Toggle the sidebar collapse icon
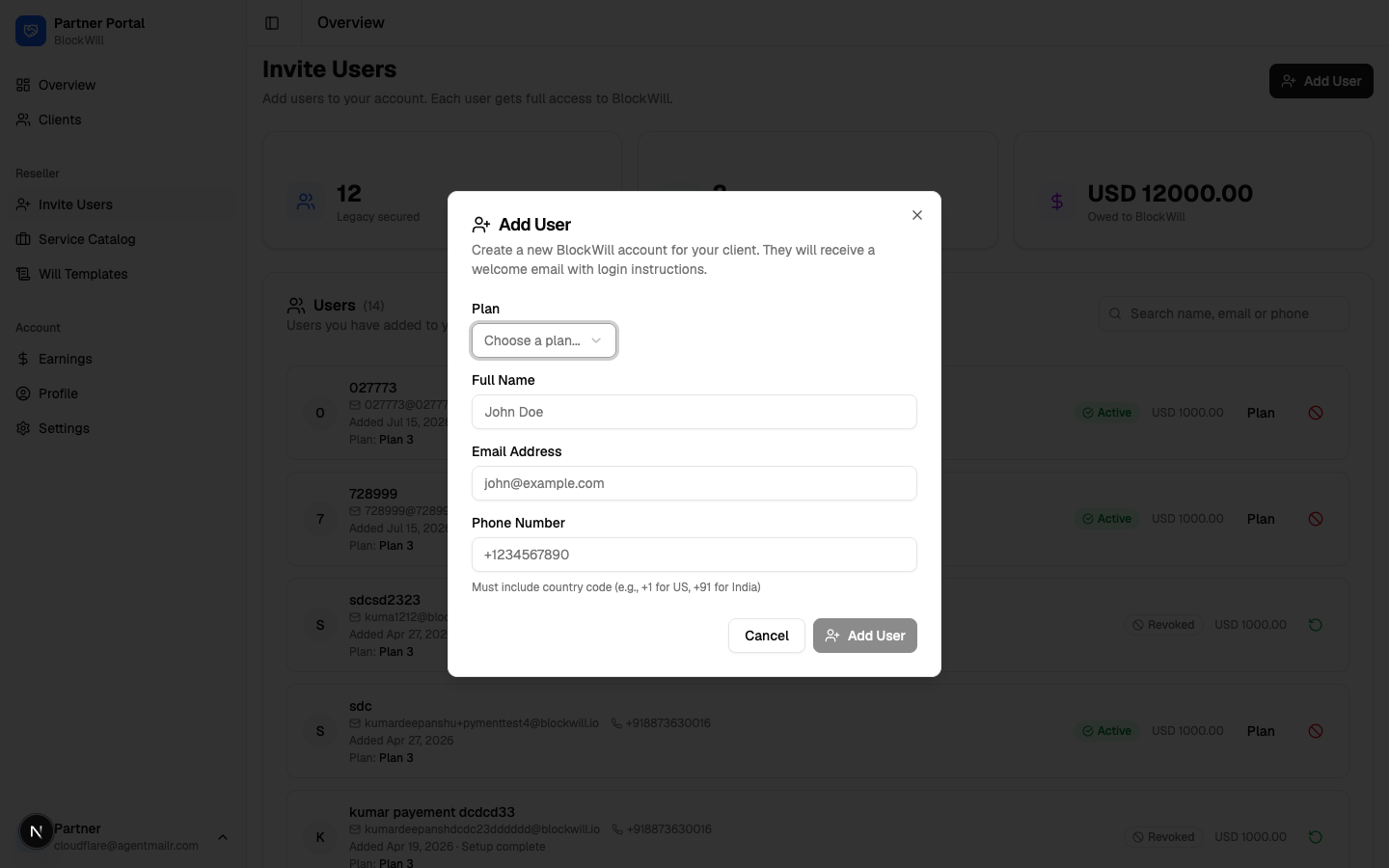Viewport: 1389px width, 868px height. click(x=272, y=23)
